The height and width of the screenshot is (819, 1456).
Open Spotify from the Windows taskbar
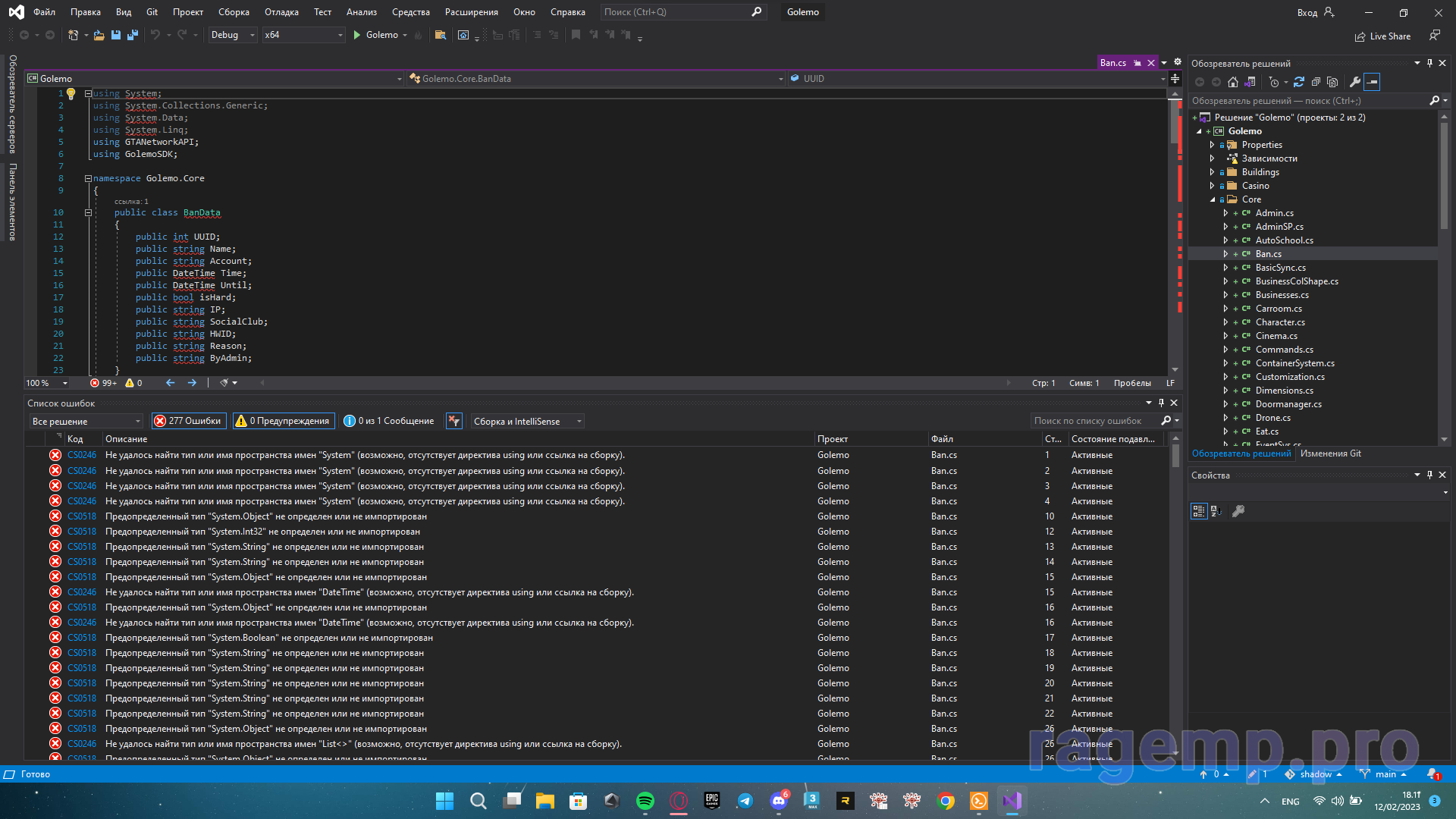click(645, 801)
